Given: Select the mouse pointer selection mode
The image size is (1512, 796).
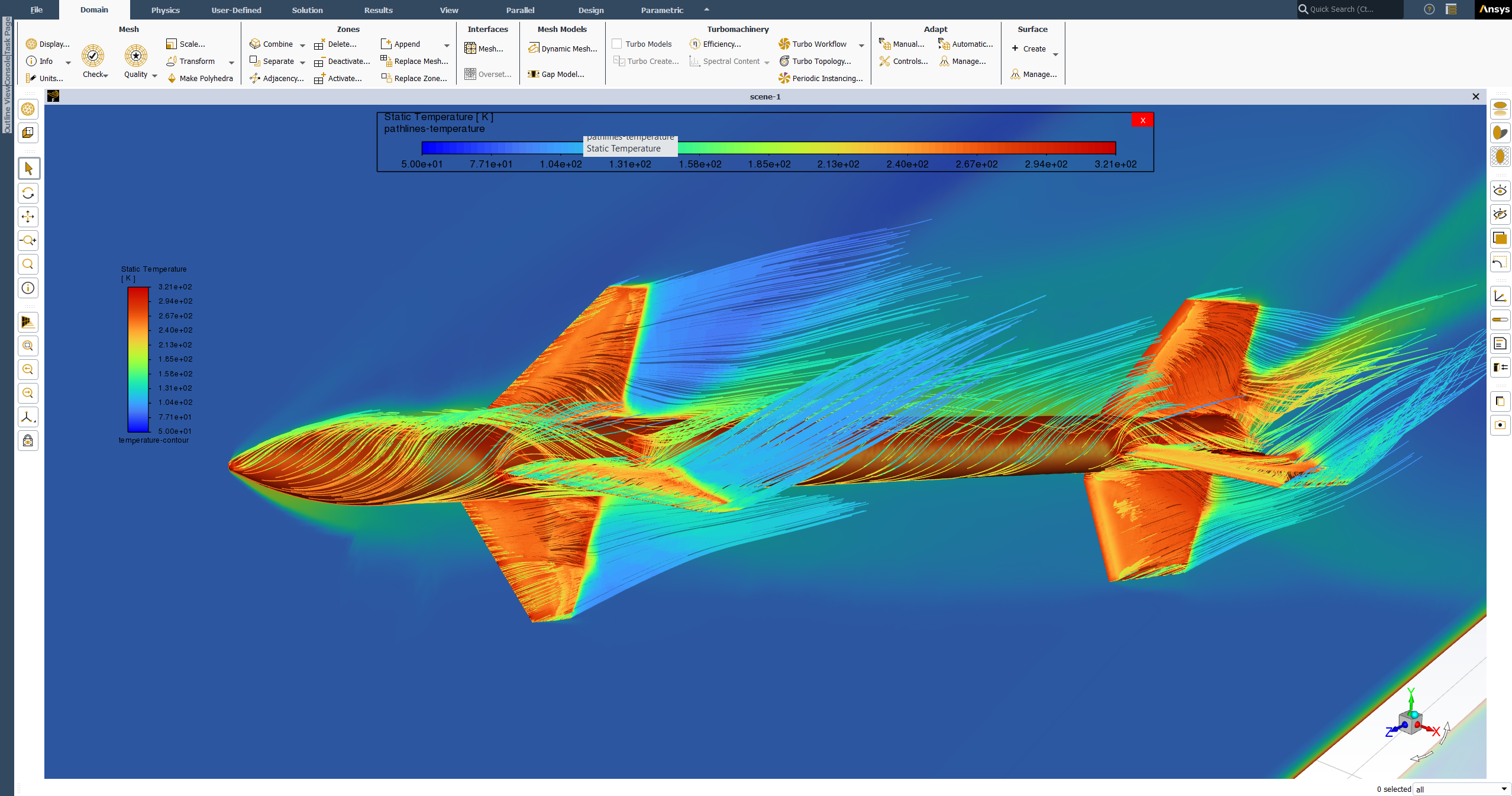Looking at the screenshot, I should [28, 169].
